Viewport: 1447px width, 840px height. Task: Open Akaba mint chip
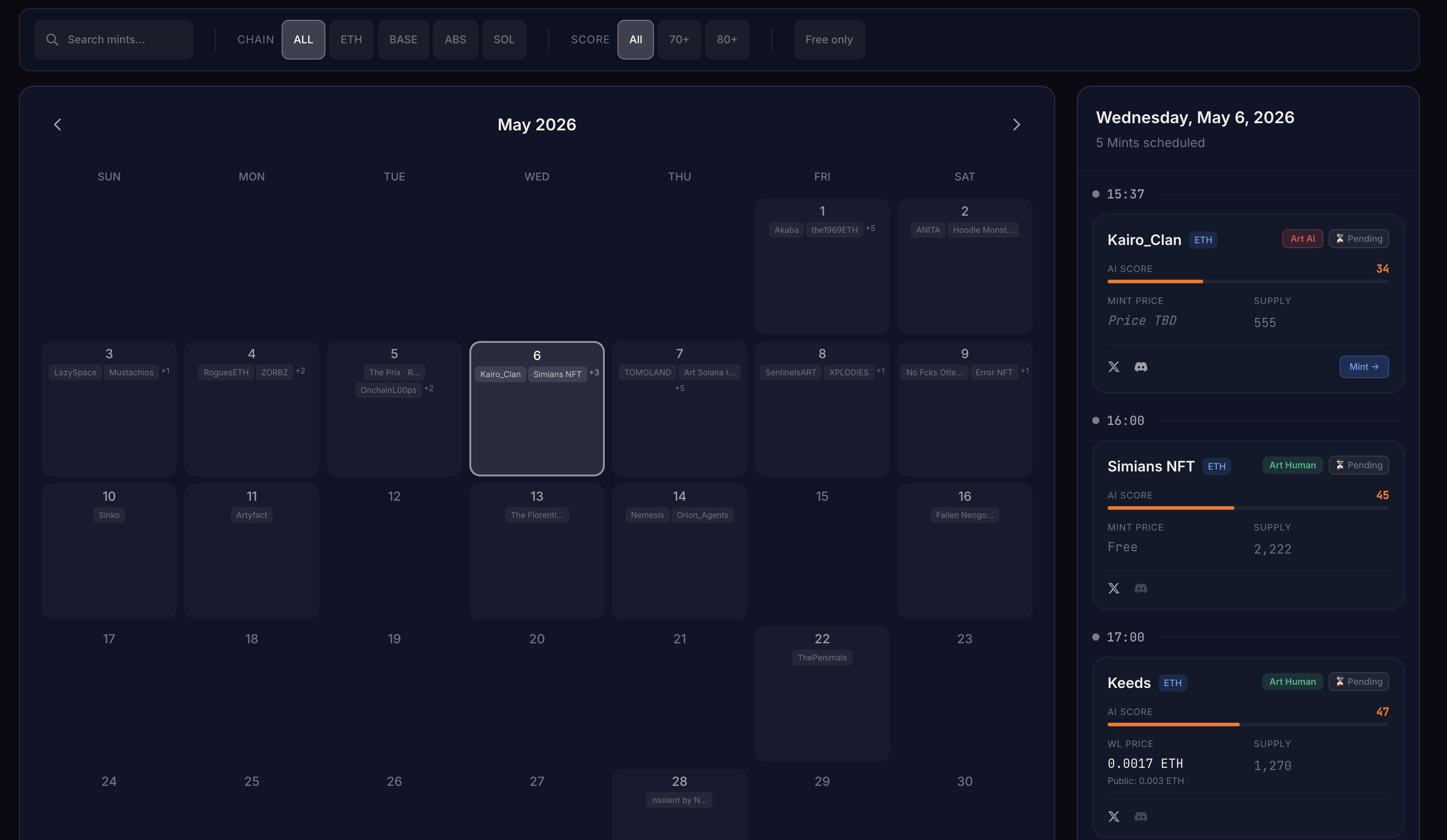click(x=787, y=230)
